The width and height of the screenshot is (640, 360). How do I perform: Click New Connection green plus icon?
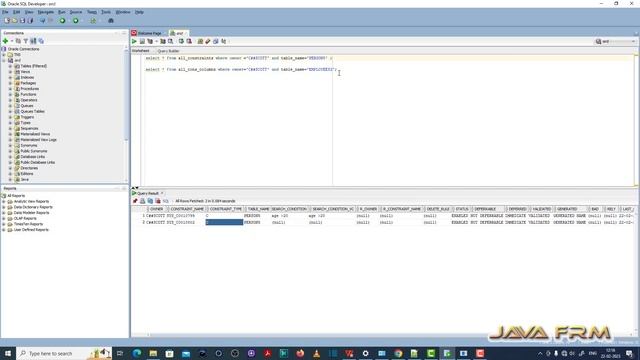click(5, 41)
